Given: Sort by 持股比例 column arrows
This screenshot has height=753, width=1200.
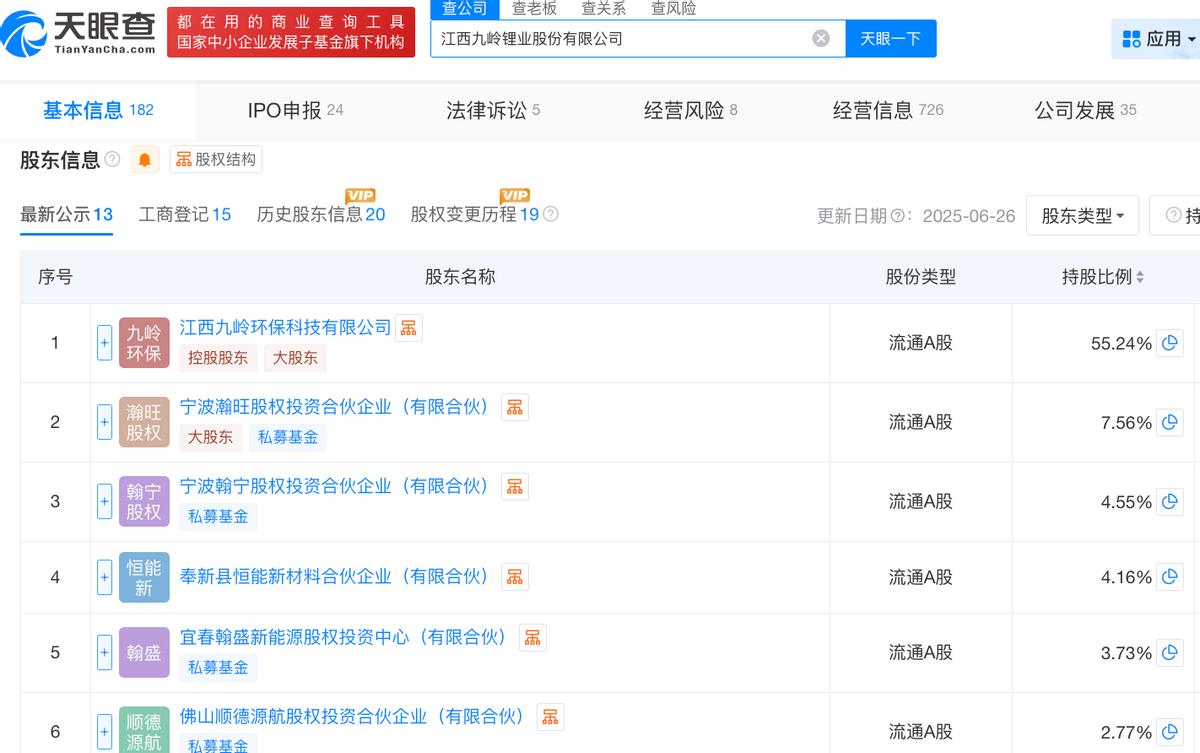Looking at the screenshot, I should coord(1141,277).
